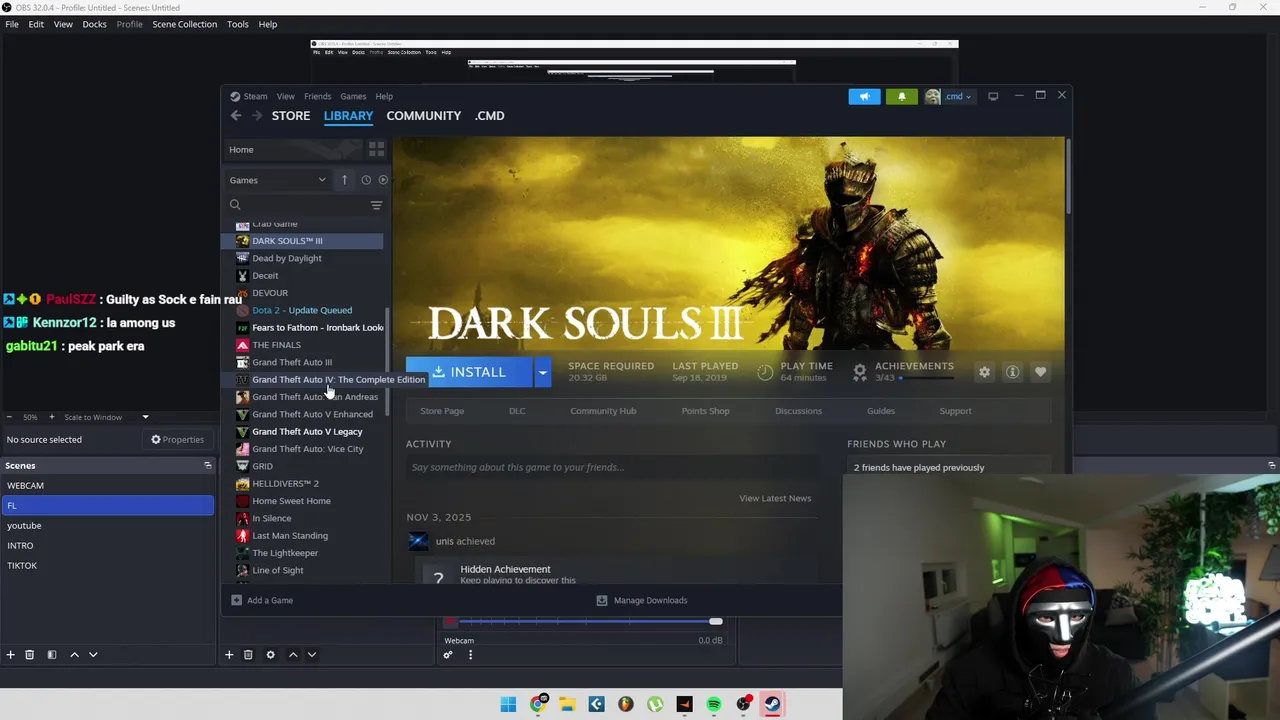Open the library collections grid view icon
The height and width of the screenshot is (720, 1280).
[377, 149]
